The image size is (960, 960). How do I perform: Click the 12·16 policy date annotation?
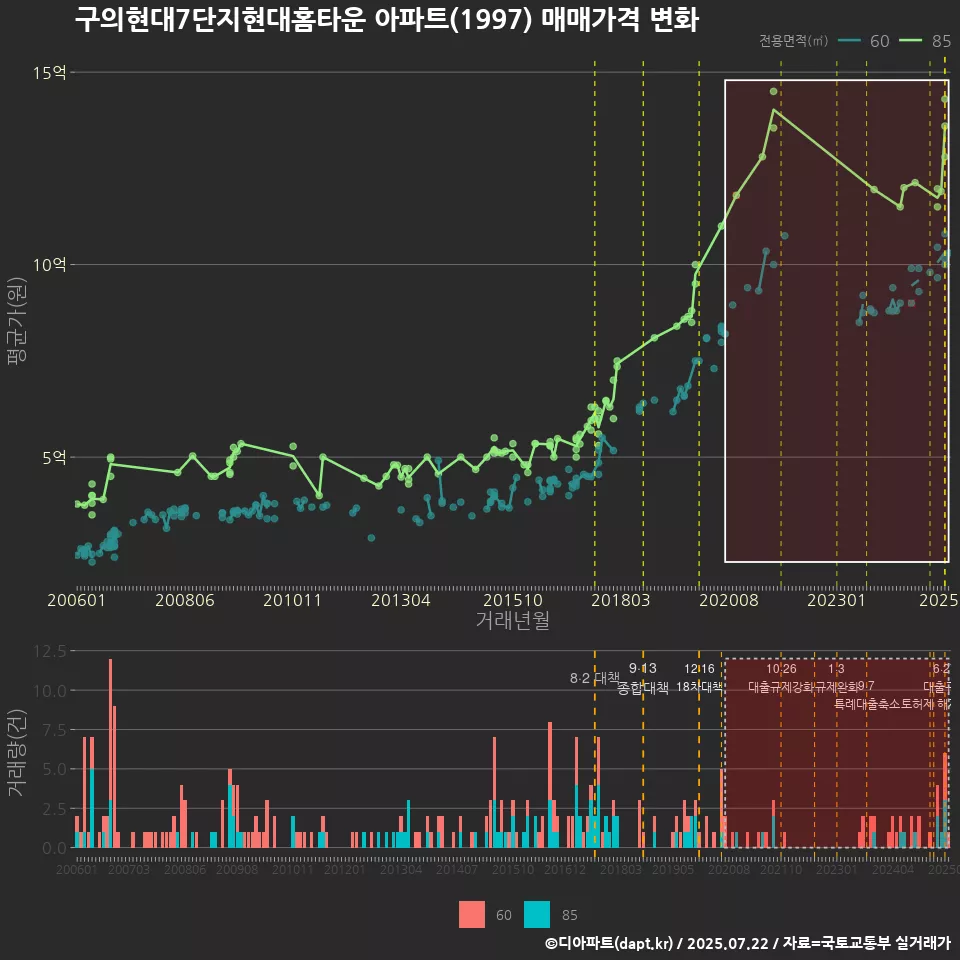pyautogui.click(x=699, y=669)
